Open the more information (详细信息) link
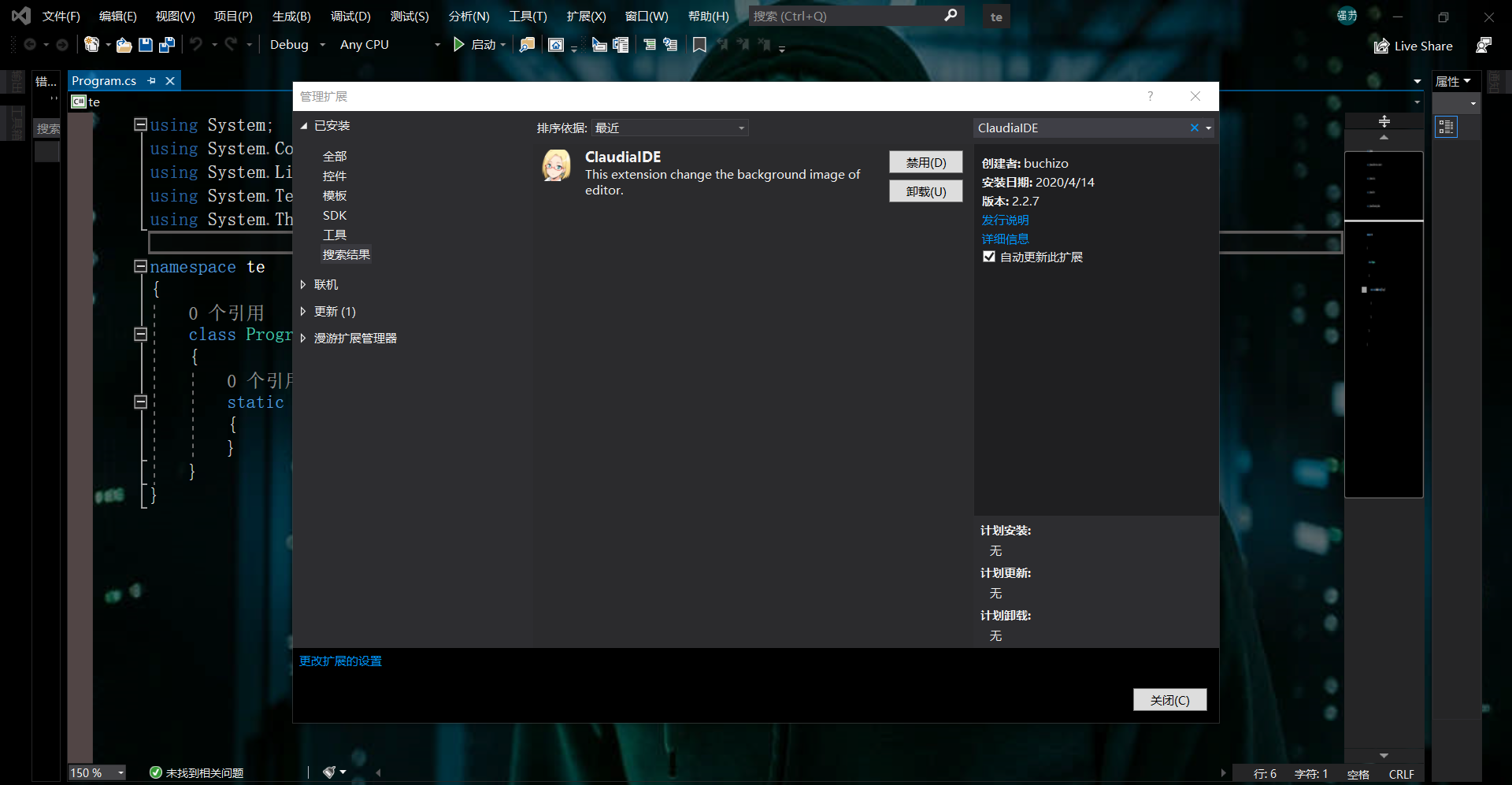 (1005, 239)
